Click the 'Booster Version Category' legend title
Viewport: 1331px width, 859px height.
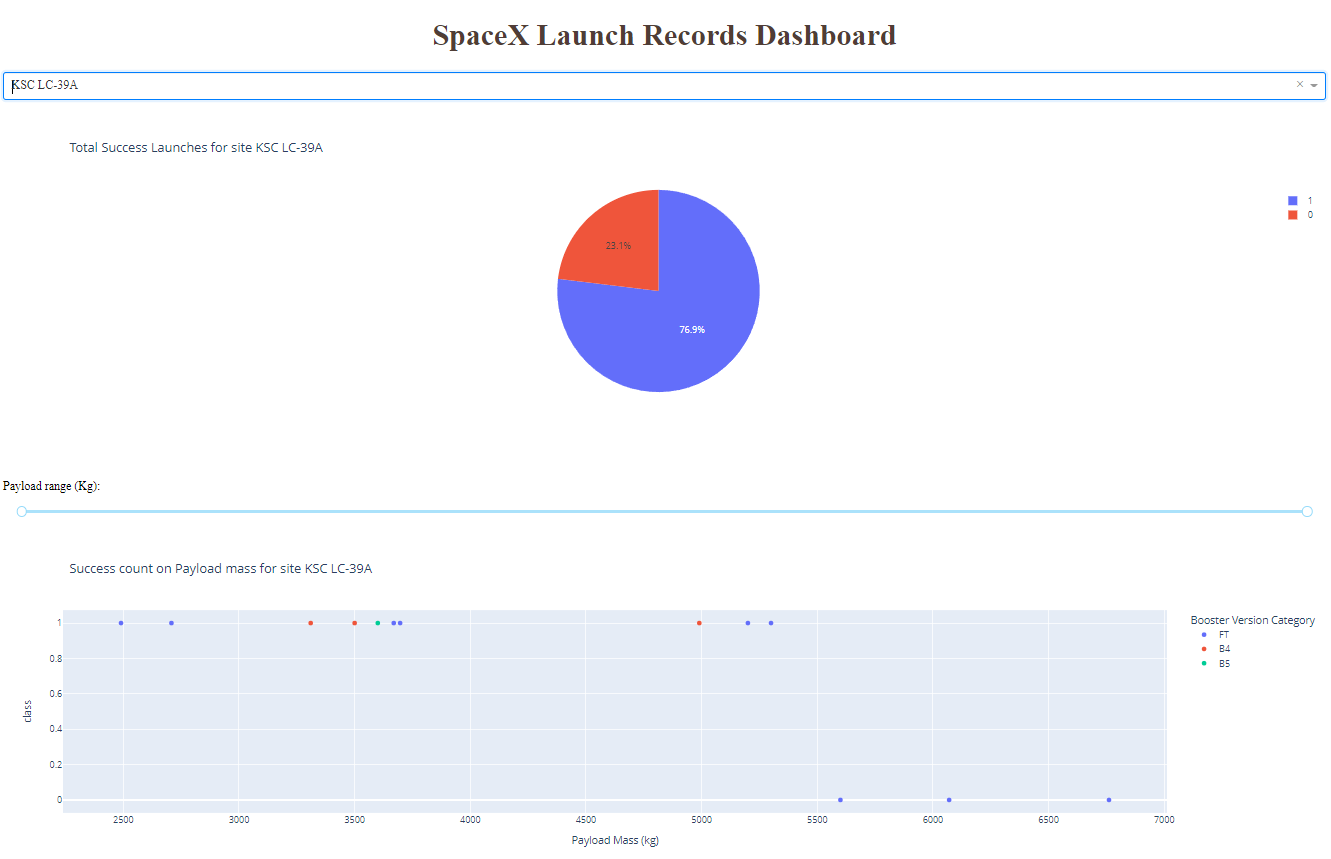coord(1253,620)
